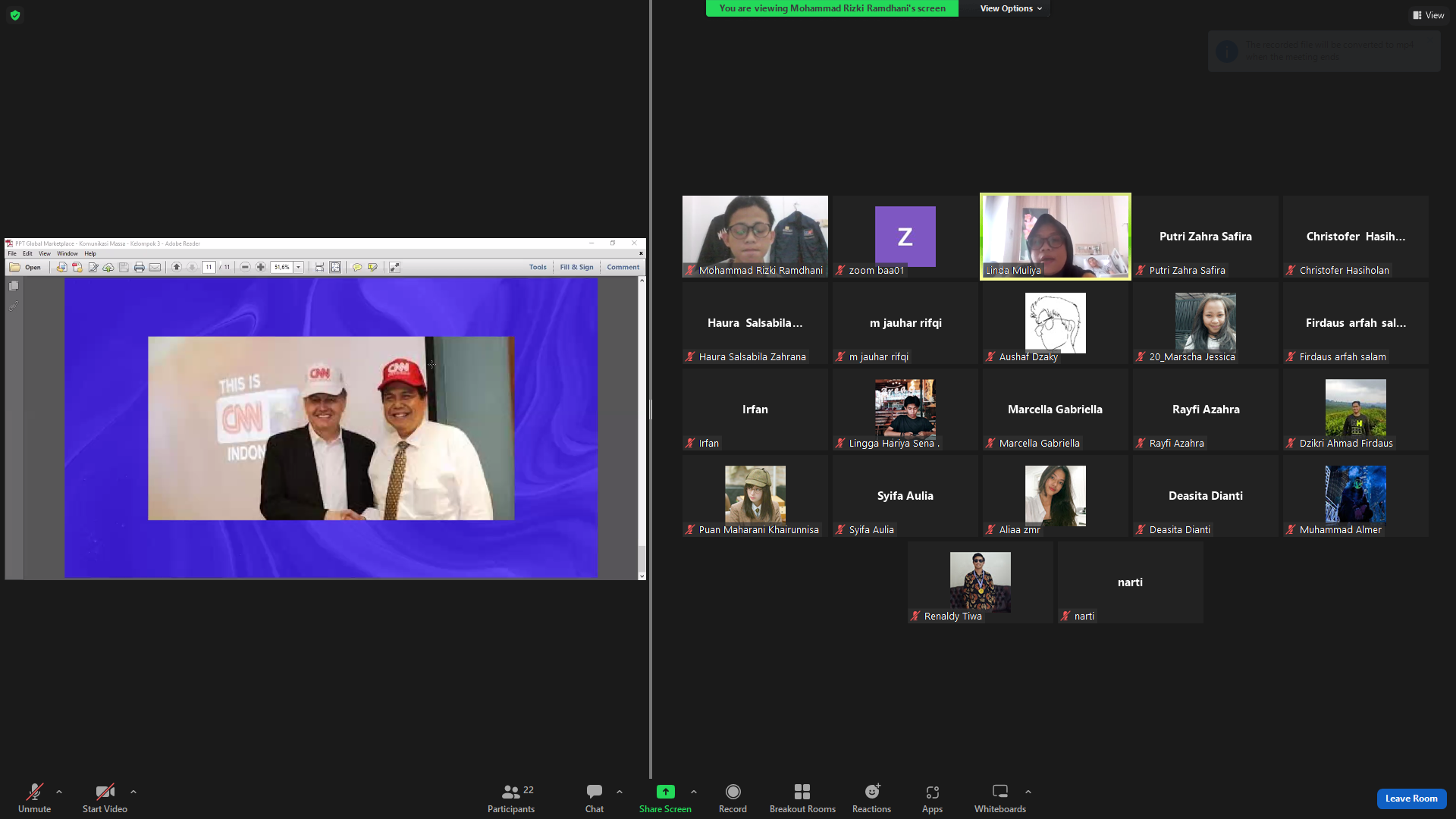The image size is (1456, 819).
Task: Open Breakout Rooms
Action: (802, 799)
